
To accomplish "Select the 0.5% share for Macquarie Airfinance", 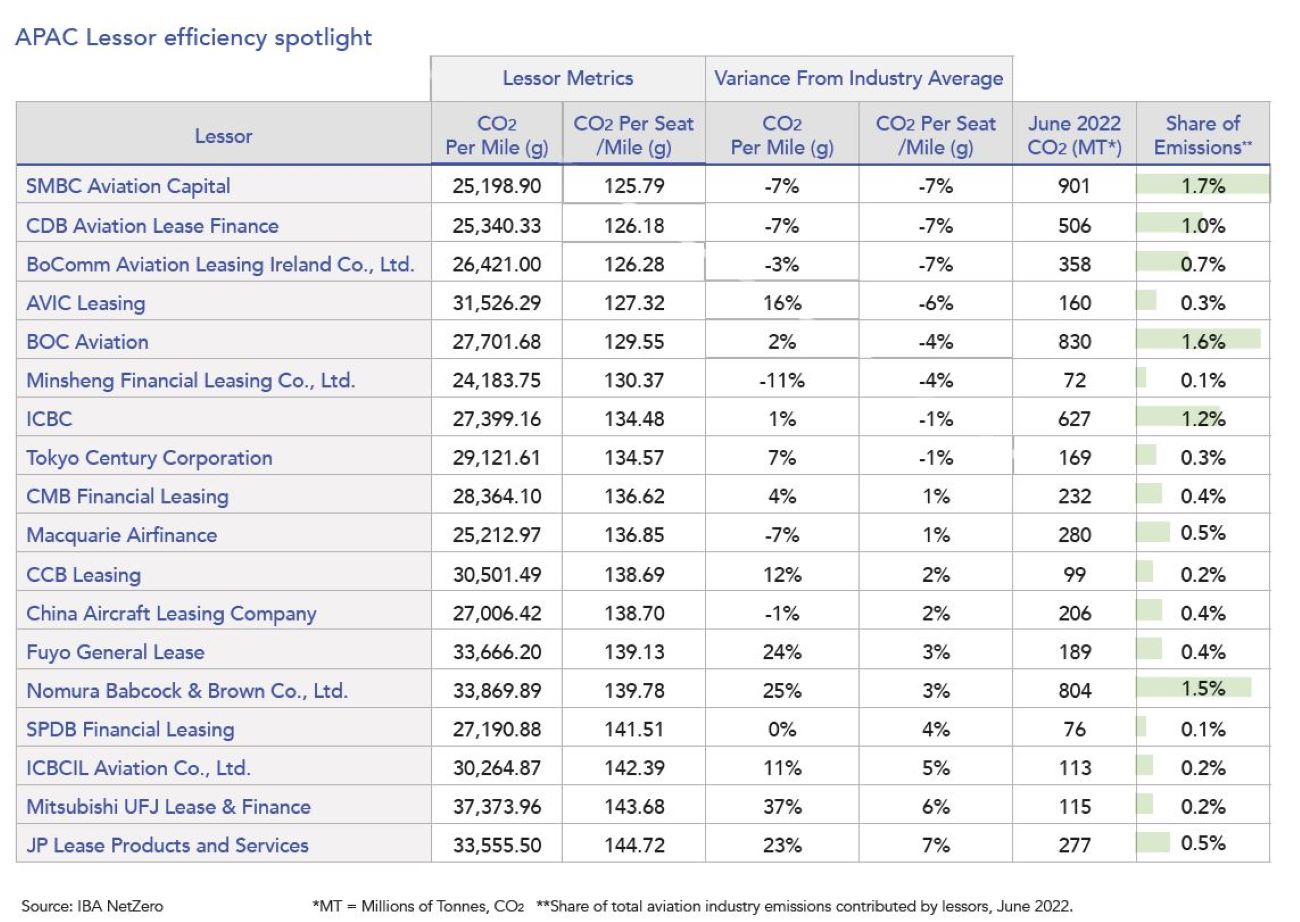I will (1203, 533).
